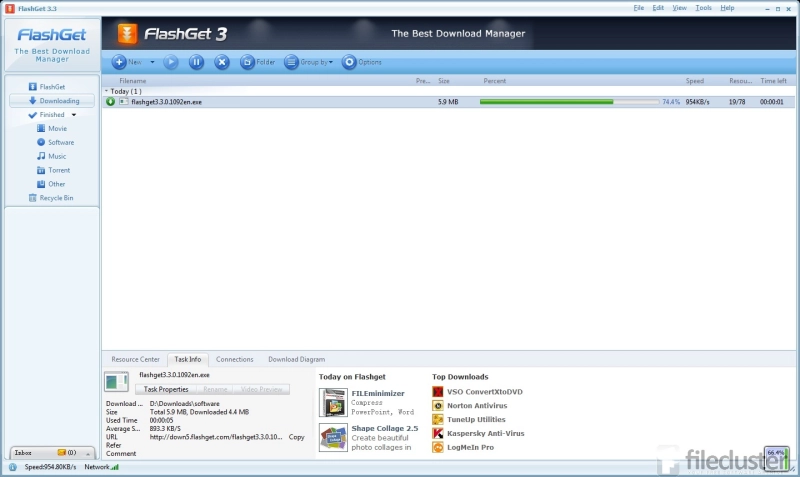
Task: Switch to the Connections tab
Action: pyautogui.click(x=235, y=359)
